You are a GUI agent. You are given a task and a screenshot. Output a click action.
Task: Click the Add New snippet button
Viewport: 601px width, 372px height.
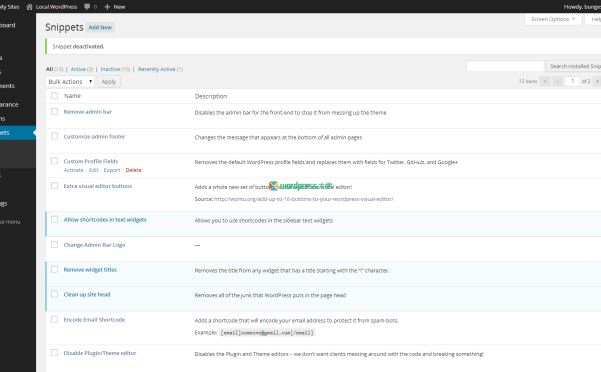100,28
